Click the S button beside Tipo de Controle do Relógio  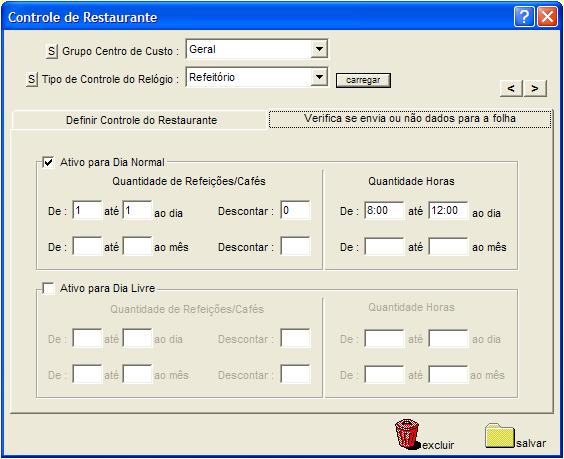click(32, 79)
